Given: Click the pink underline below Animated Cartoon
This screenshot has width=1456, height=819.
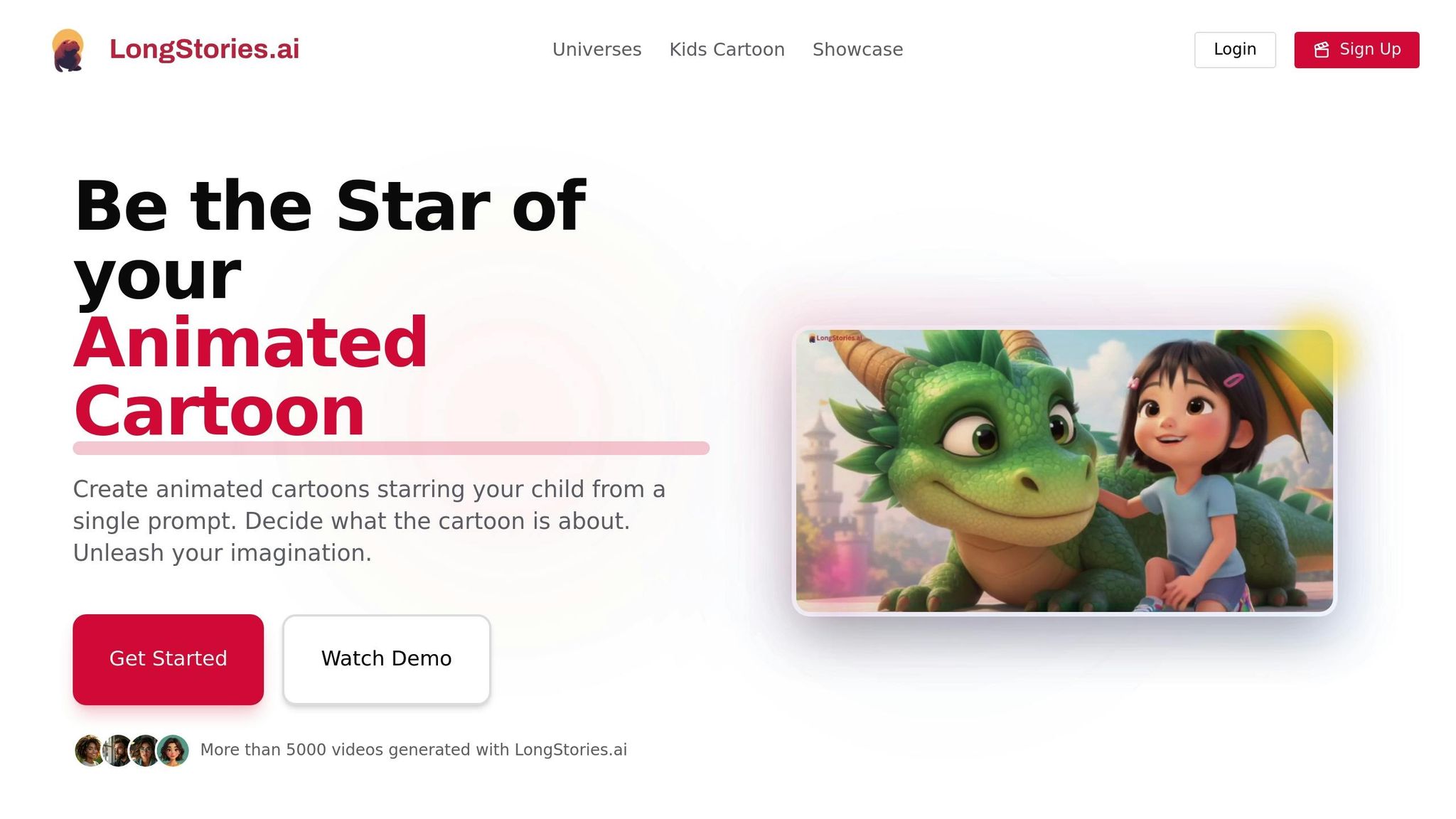Looking at the screenshot, I should (x=391, y=448).
